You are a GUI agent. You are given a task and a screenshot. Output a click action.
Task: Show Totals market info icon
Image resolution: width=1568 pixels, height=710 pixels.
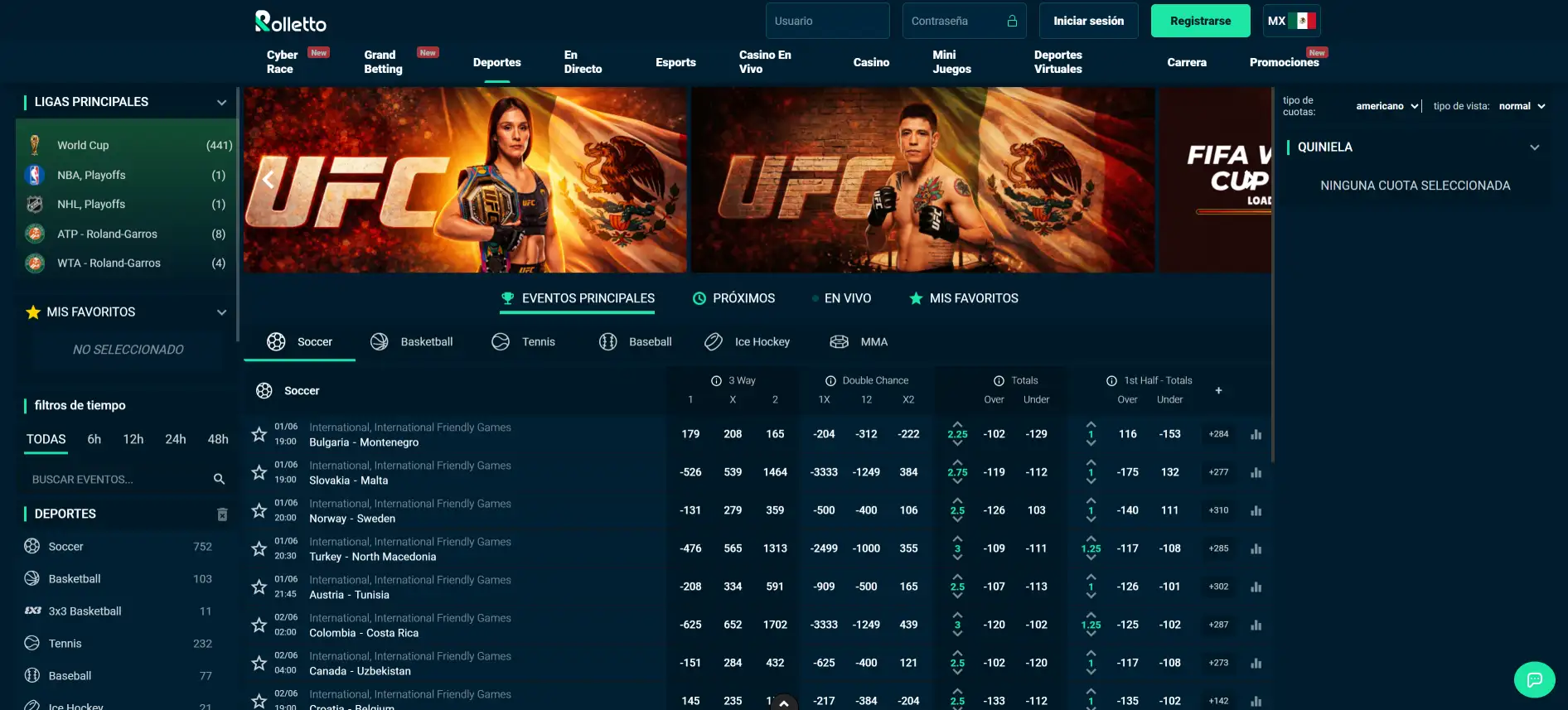(999, 381)
